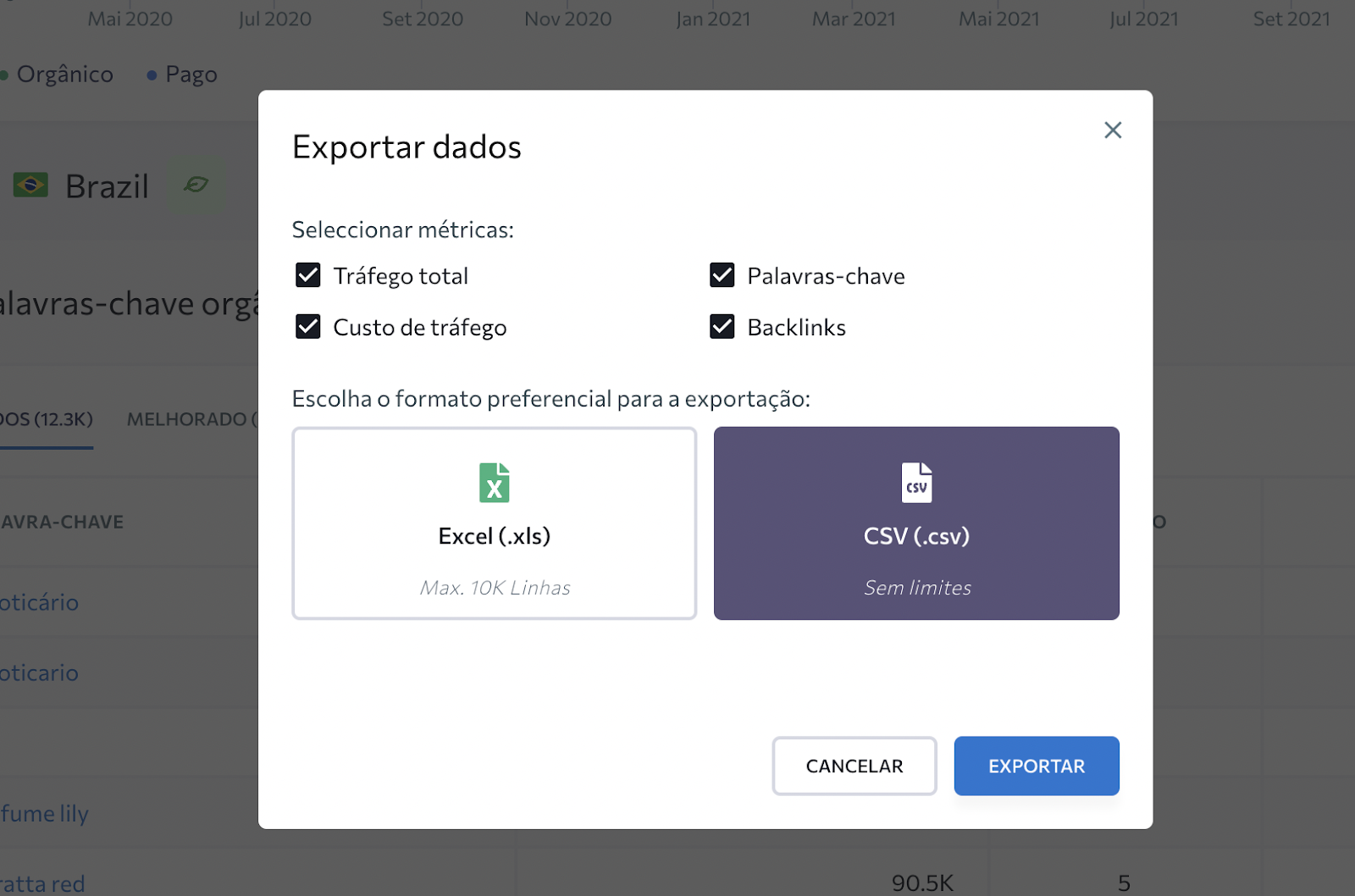Toggle the Orgânico chart legend
This screenshot has width=1355, height=896.
[57, 75]
